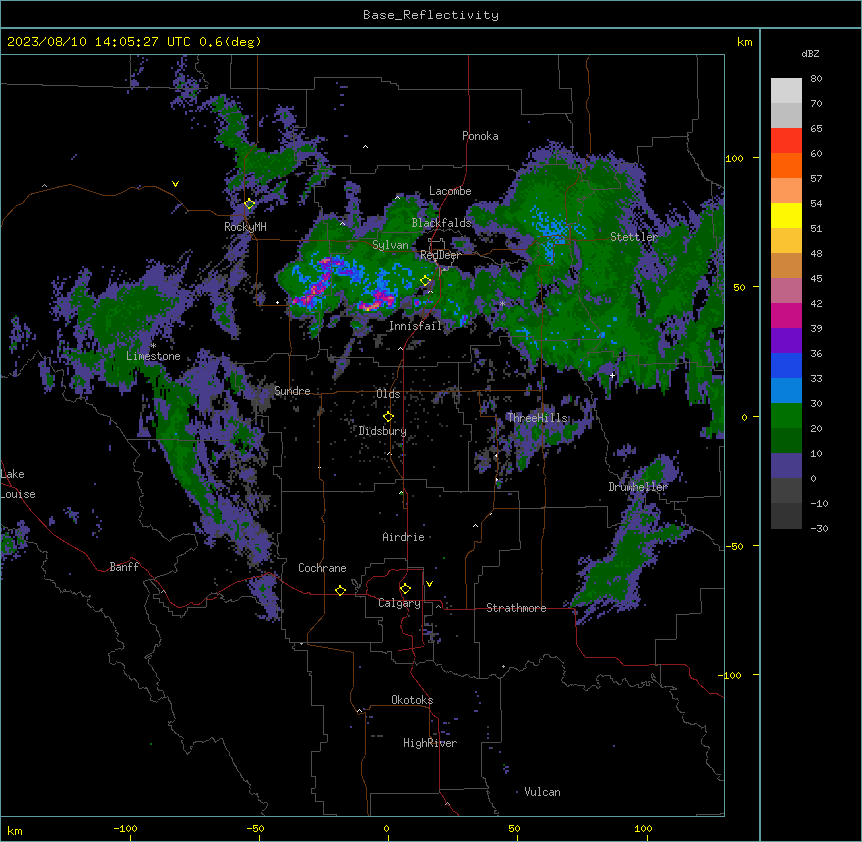Click the Okotoks label

pos(412,700)
